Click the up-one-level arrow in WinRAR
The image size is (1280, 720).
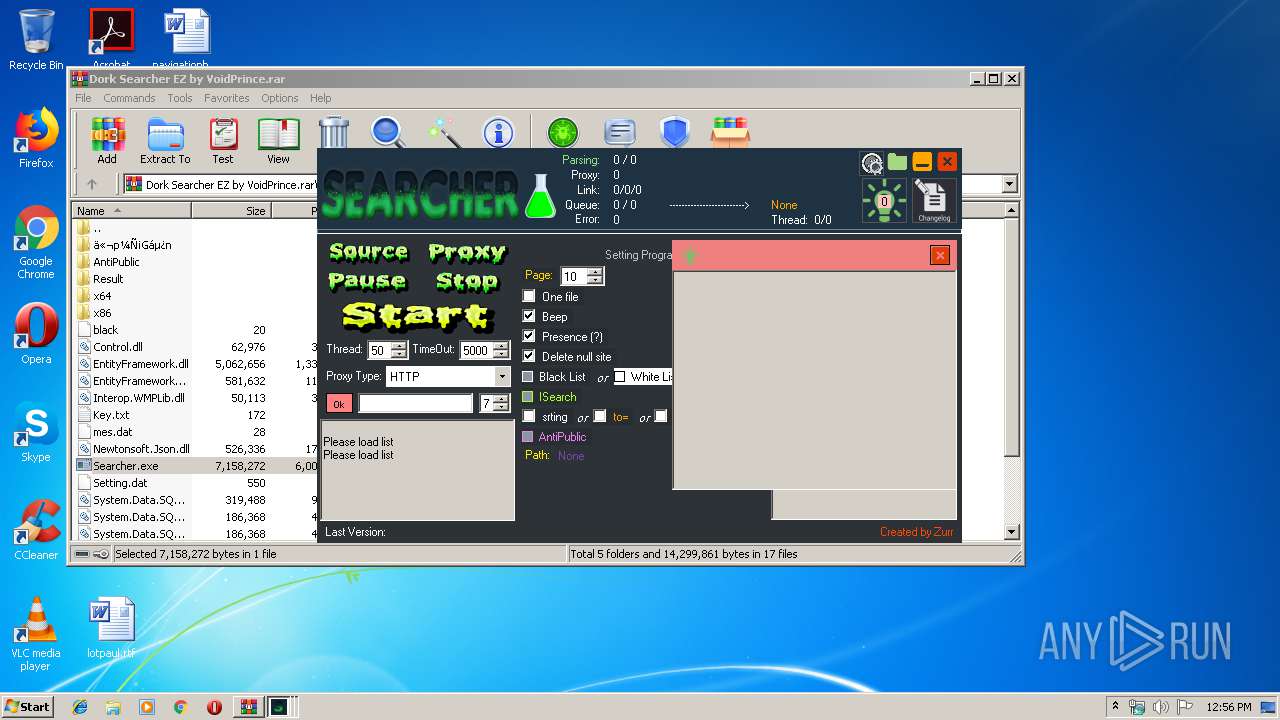(92, 184)
